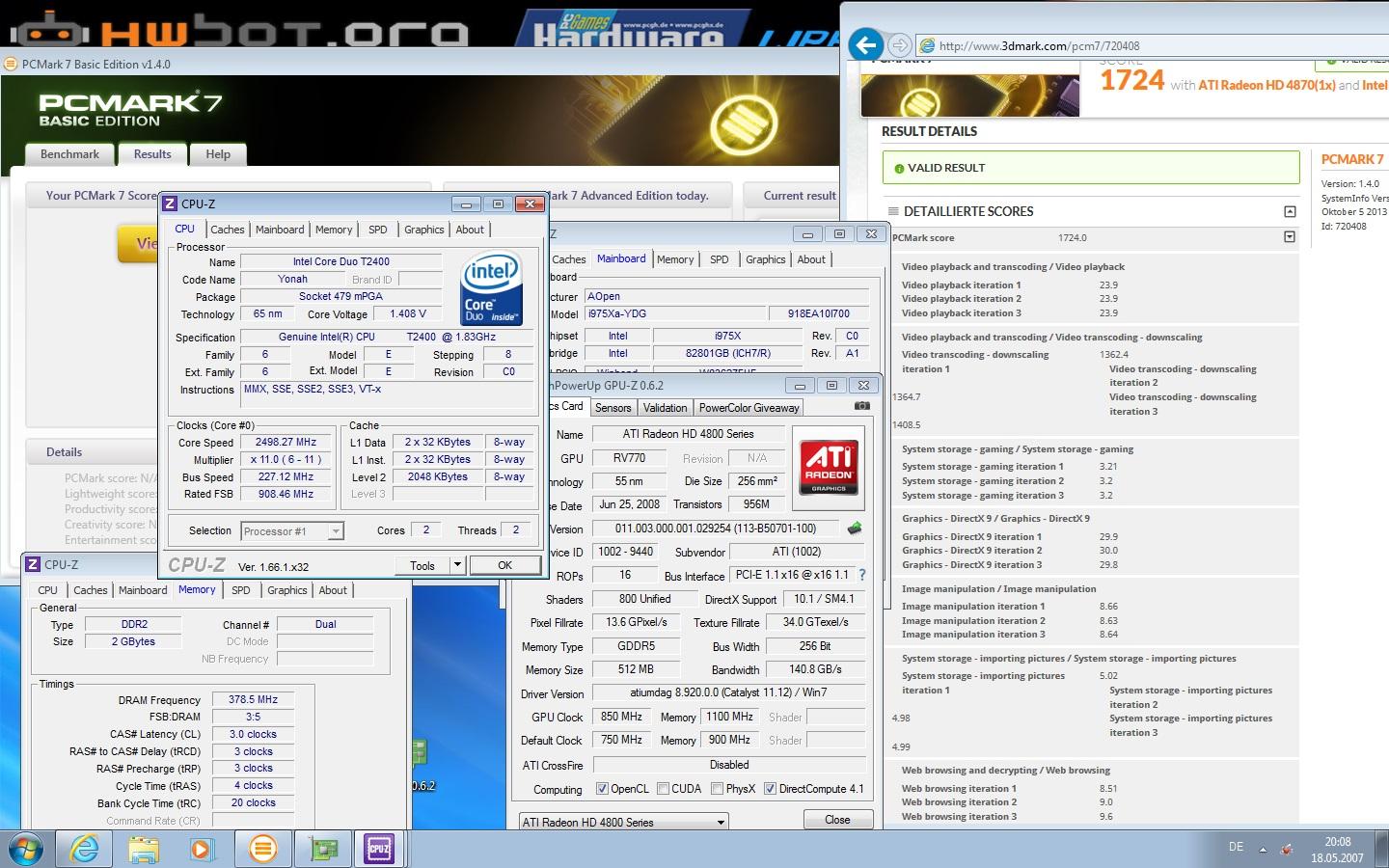Click the DRAM Frequency value 378.5 MHz

click(x=253, y=699)
